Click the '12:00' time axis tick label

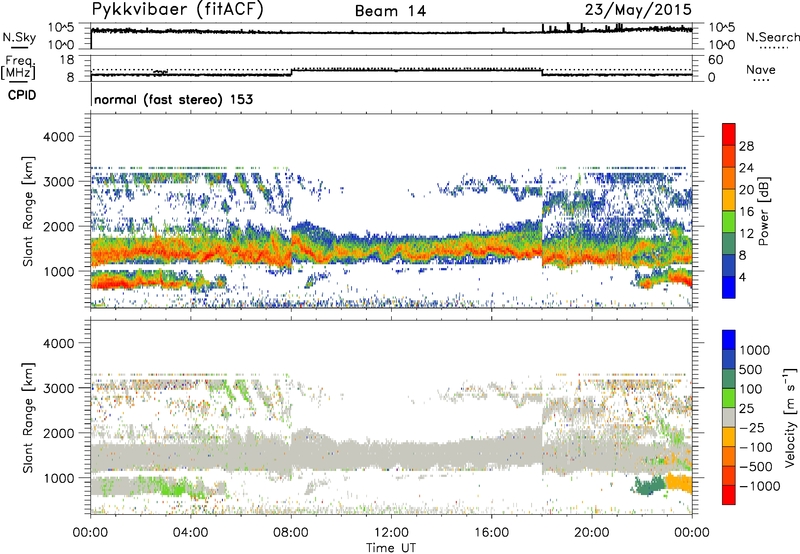tap(391, 533)
